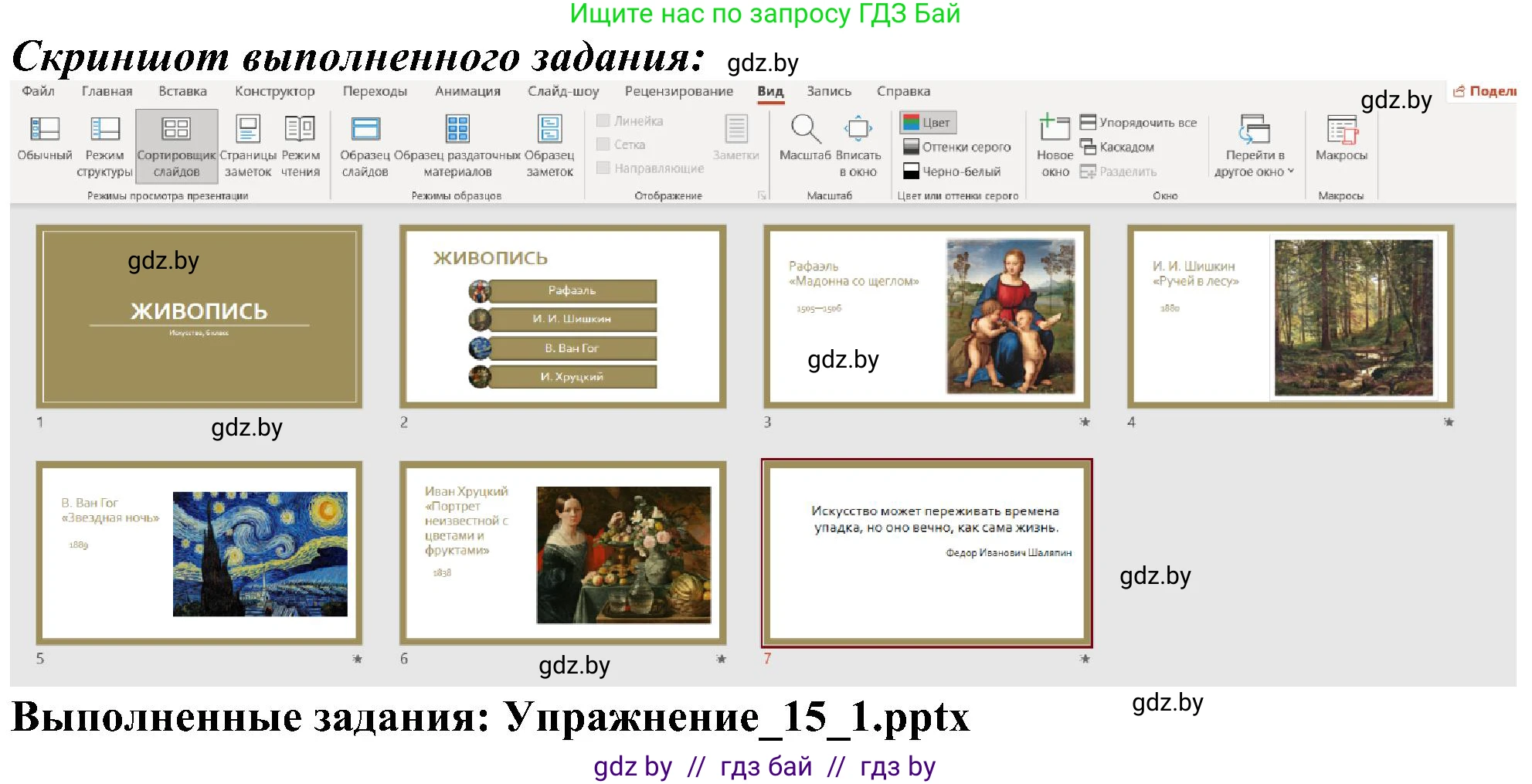Check the Направляющие (Guides) option

pyautogui.click(x=603, y=169)
